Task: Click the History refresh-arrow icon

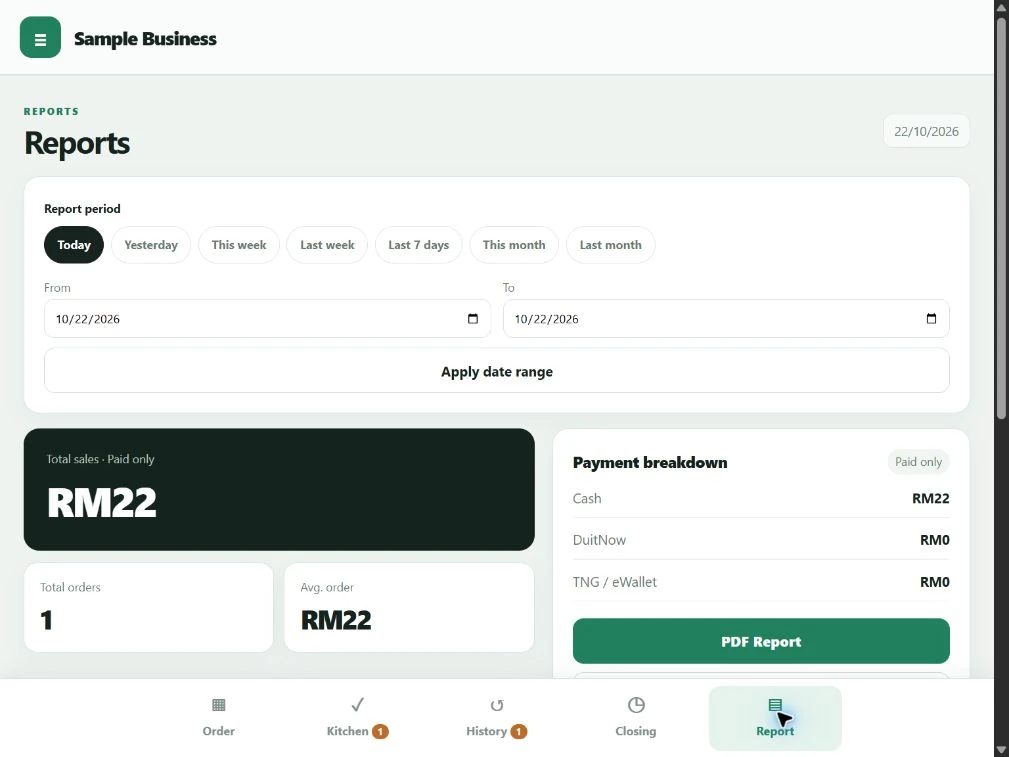Action: tap(497, 706)
